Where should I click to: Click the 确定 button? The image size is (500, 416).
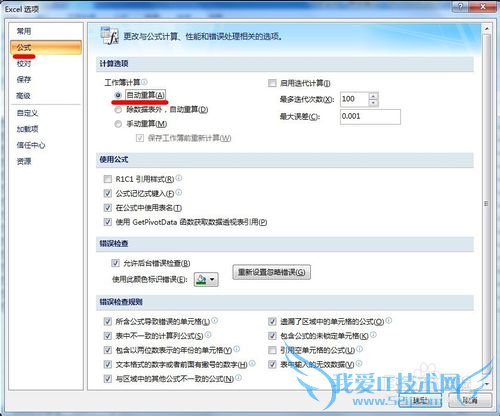point(421,400)
